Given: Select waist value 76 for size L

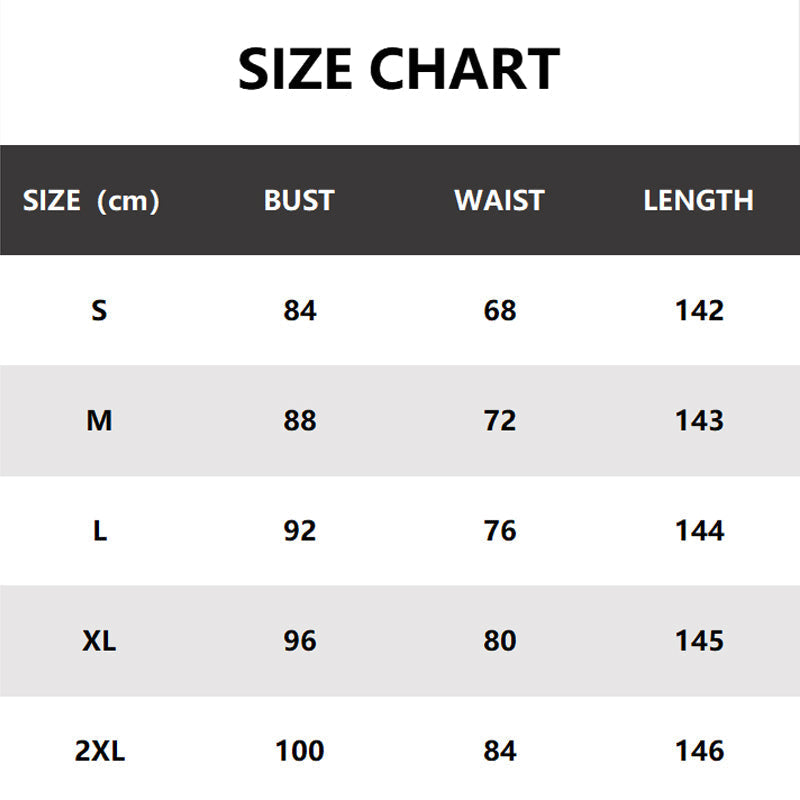Looking at the screenshot, I should [x=499, y=530].
